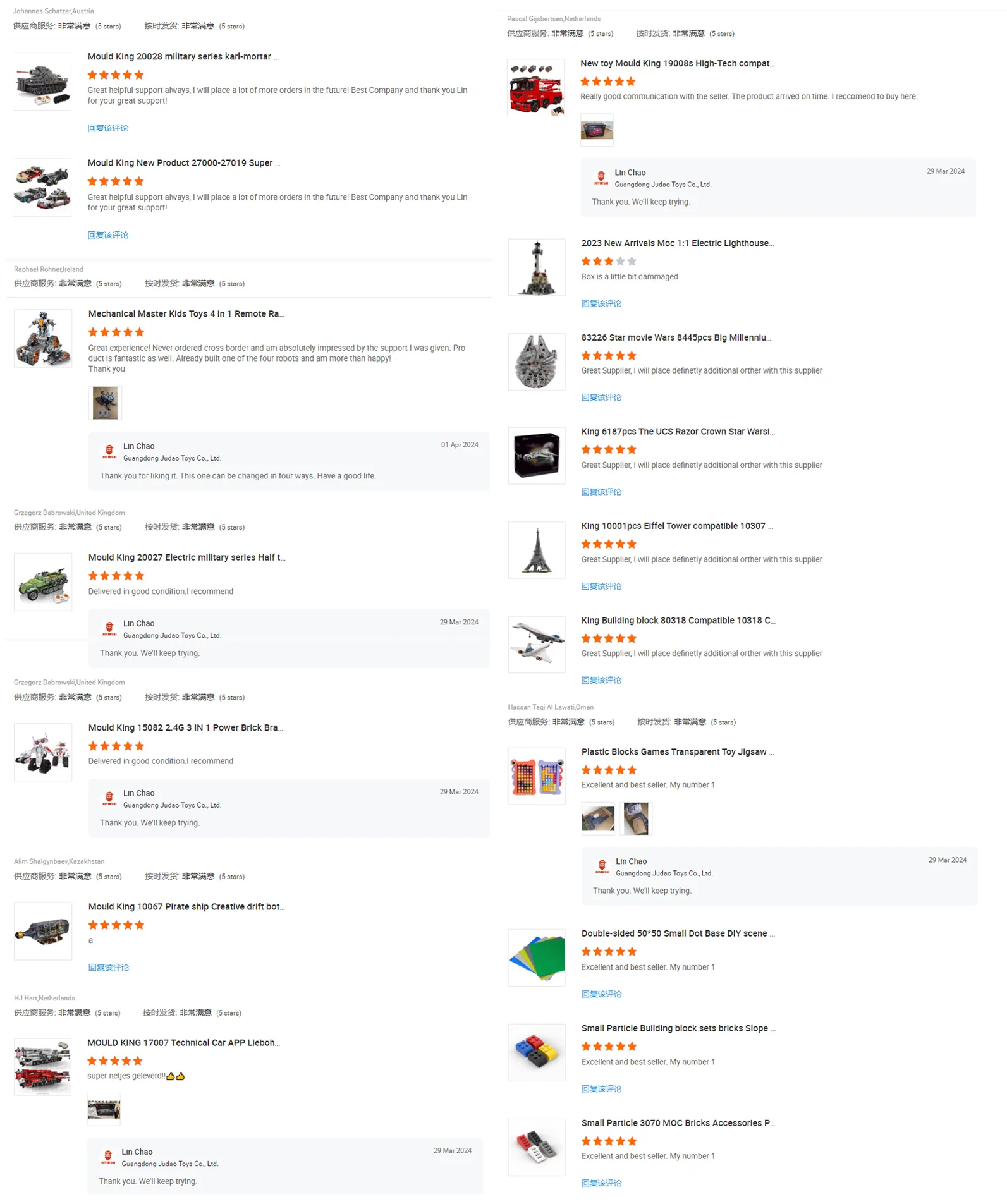This screenshot has width=1007, height=1204.
Task: Open Millennium Falcon product thumbnail
Action: [x=536, y=362]
